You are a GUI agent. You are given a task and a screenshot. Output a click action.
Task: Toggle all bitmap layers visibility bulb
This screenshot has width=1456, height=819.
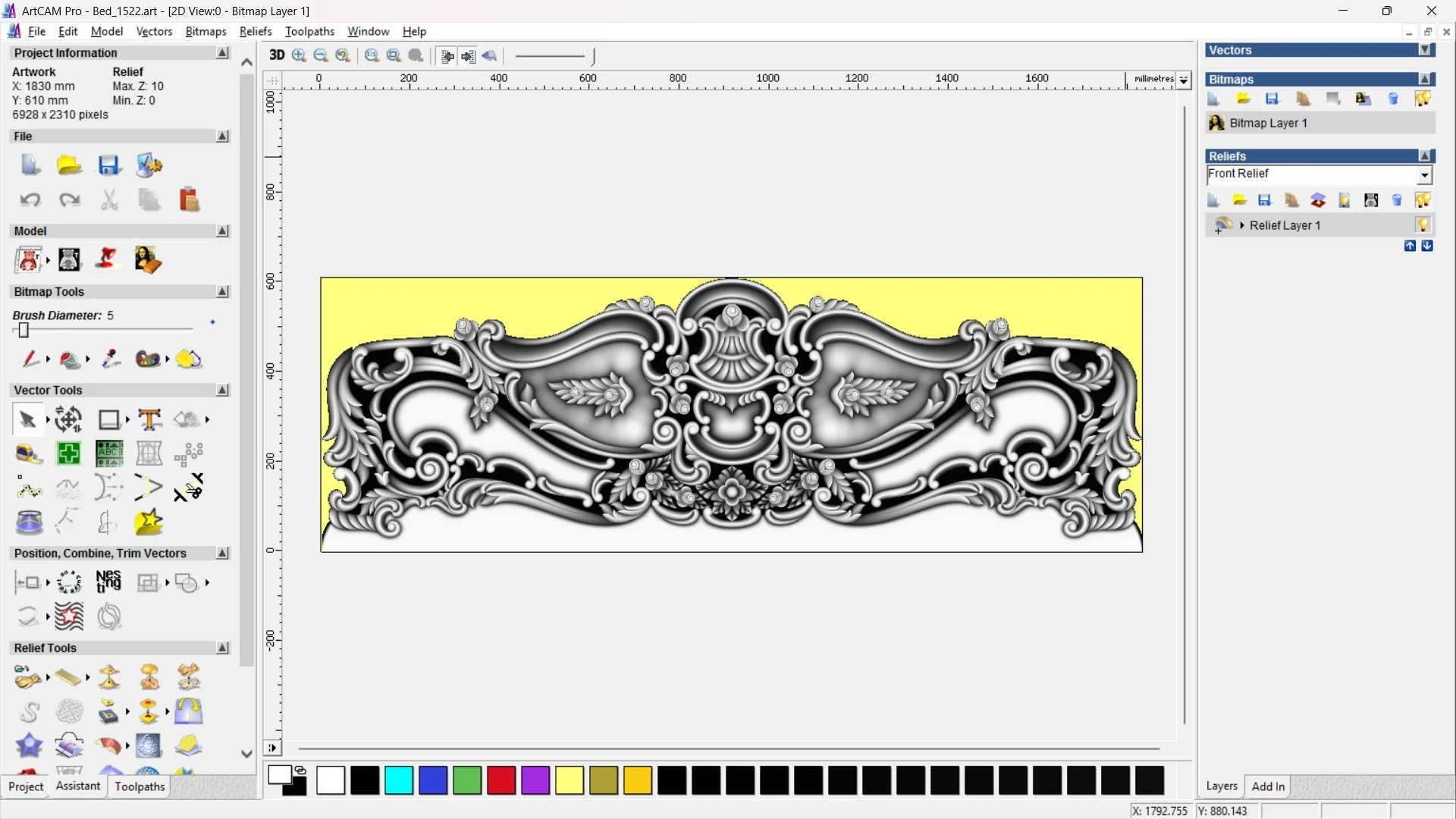point(1423,99)
